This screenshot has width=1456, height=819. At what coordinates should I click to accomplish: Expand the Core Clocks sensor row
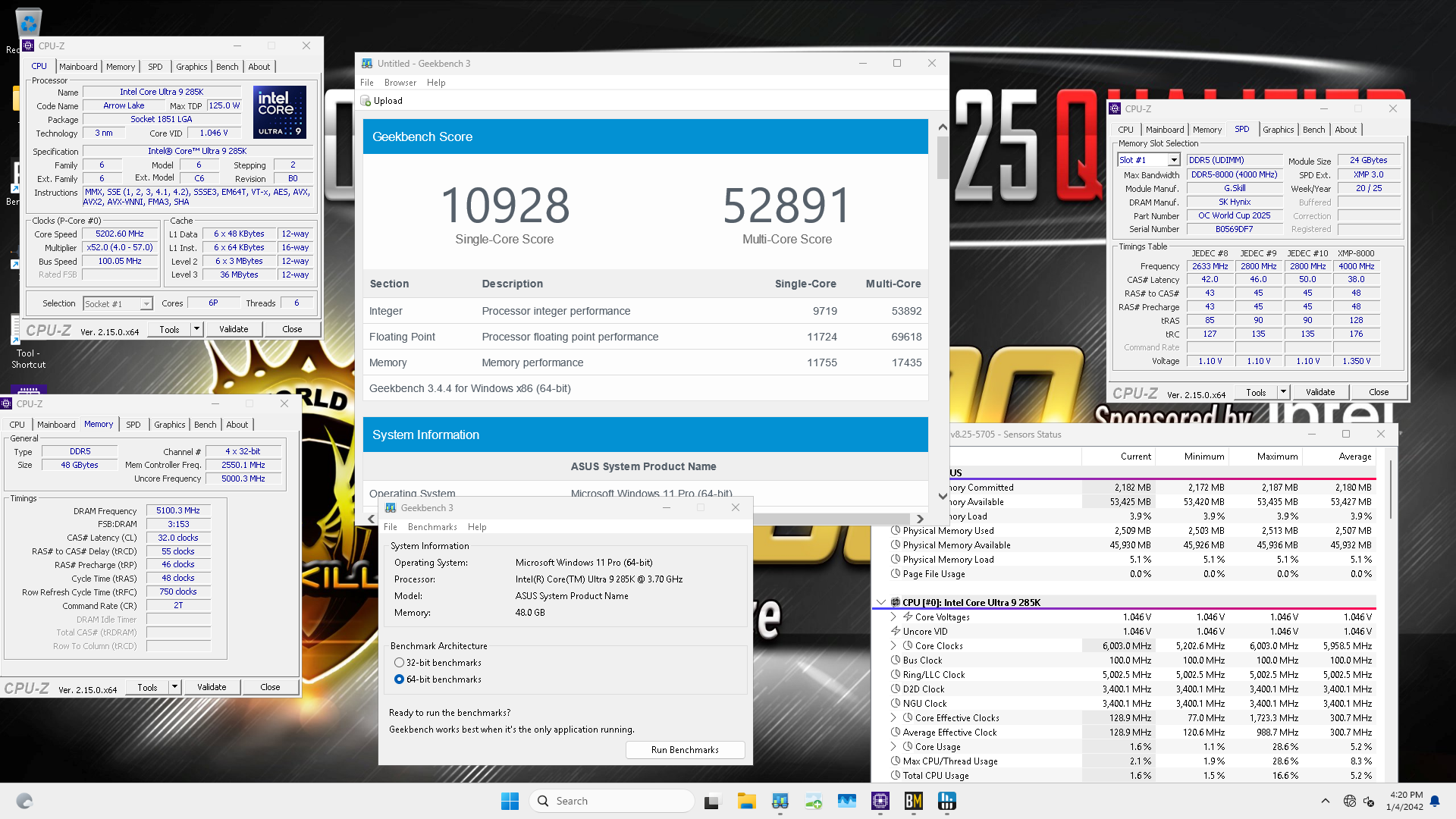point(893,646)
